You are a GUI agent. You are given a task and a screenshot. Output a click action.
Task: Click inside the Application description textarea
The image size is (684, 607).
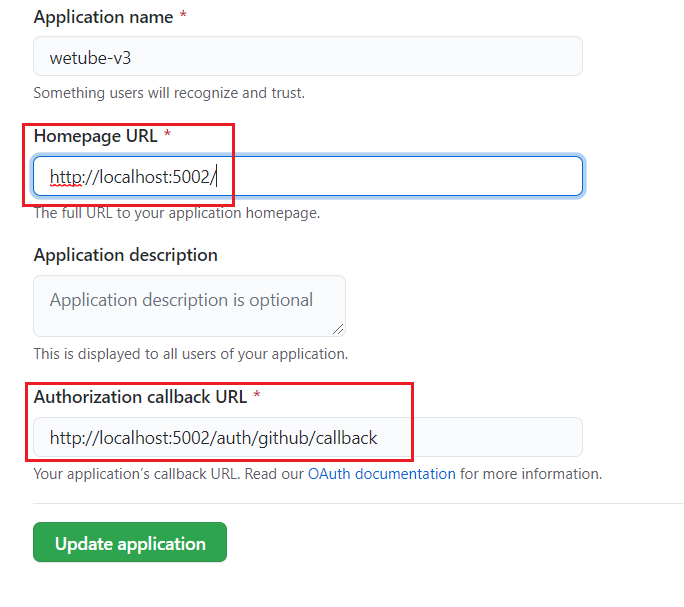[189, 306]
